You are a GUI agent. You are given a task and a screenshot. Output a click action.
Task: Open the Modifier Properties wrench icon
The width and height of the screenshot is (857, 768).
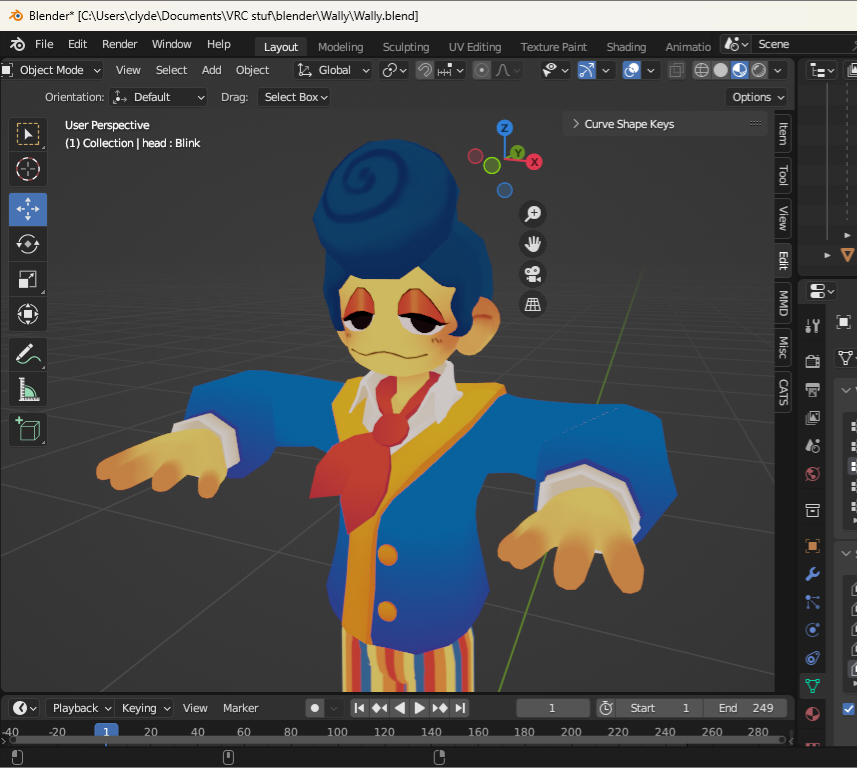(x=812, y=574)
